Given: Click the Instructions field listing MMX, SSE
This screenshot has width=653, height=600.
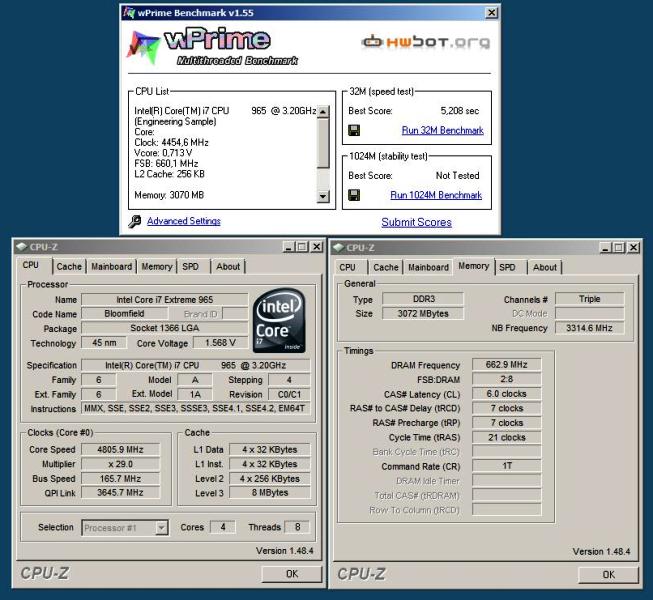Looking at the screenshot, I should 196,408.
